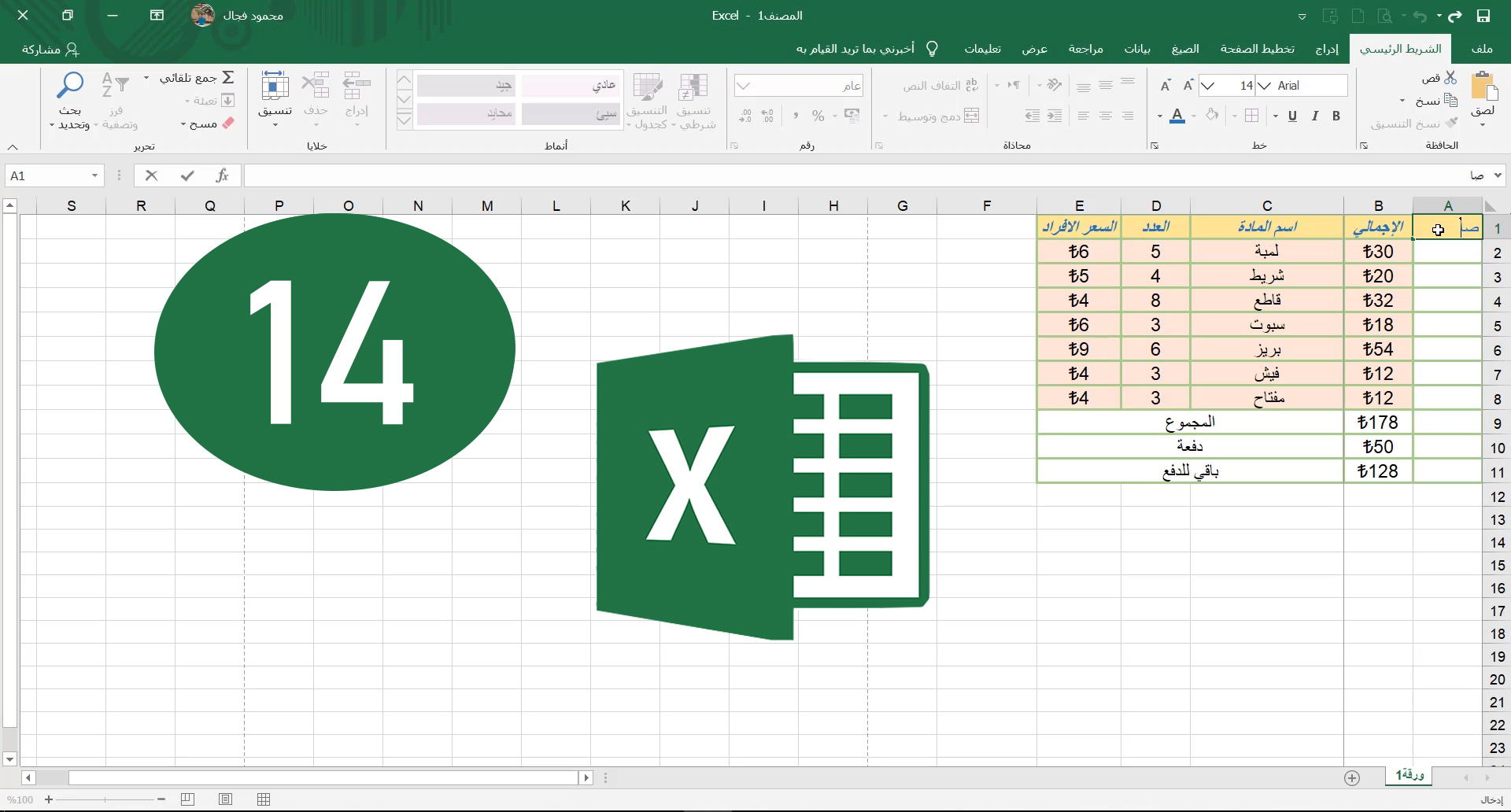
Task: Open the Customize Quick Access Toolbar dropdown
Action: (x=1302, y=17)
